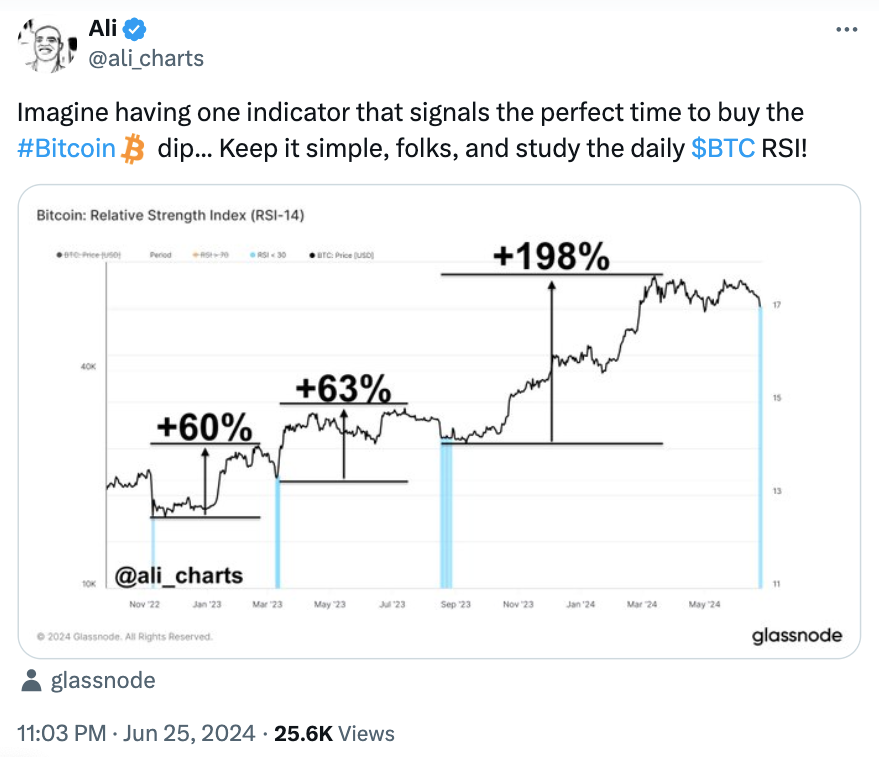
Task: Click the Ali display name
Action: [x=103, y=29]
